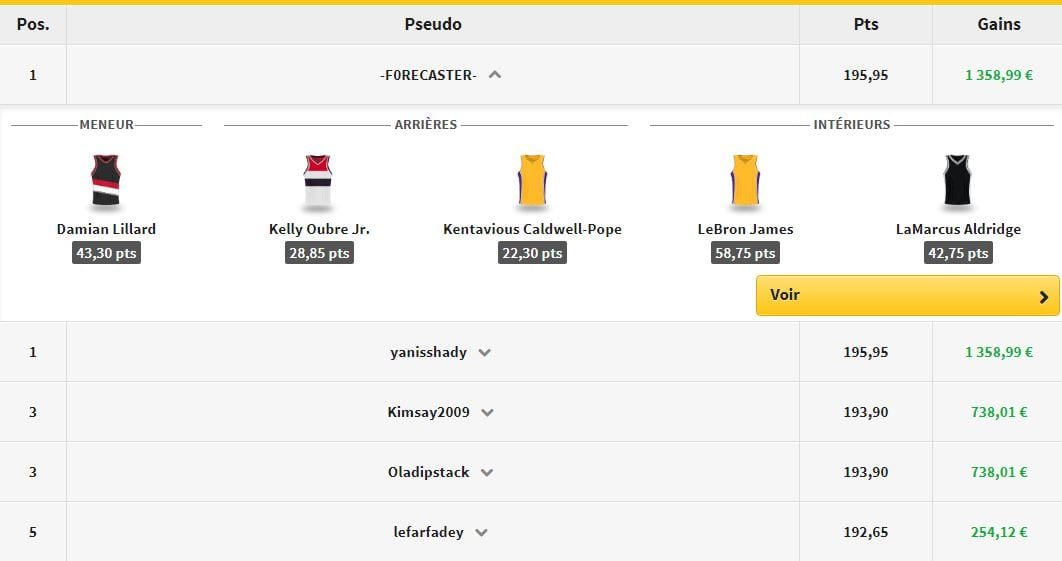Click Damian Lillard's jersey icon
Viewport: 1062px width, 561px height.
pos(106,181)
